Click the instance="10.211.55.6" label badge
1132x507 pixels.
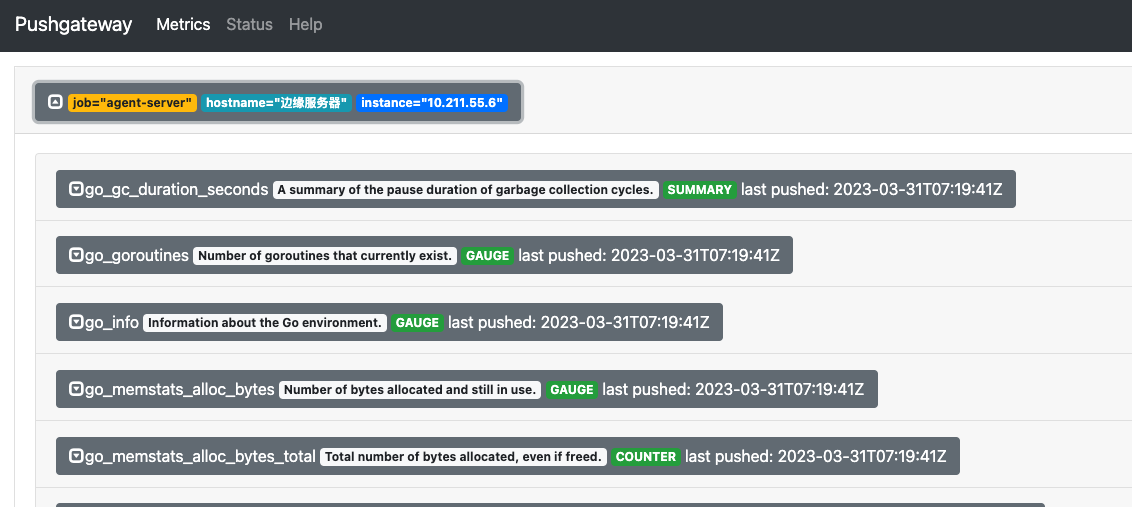[432, 103]
